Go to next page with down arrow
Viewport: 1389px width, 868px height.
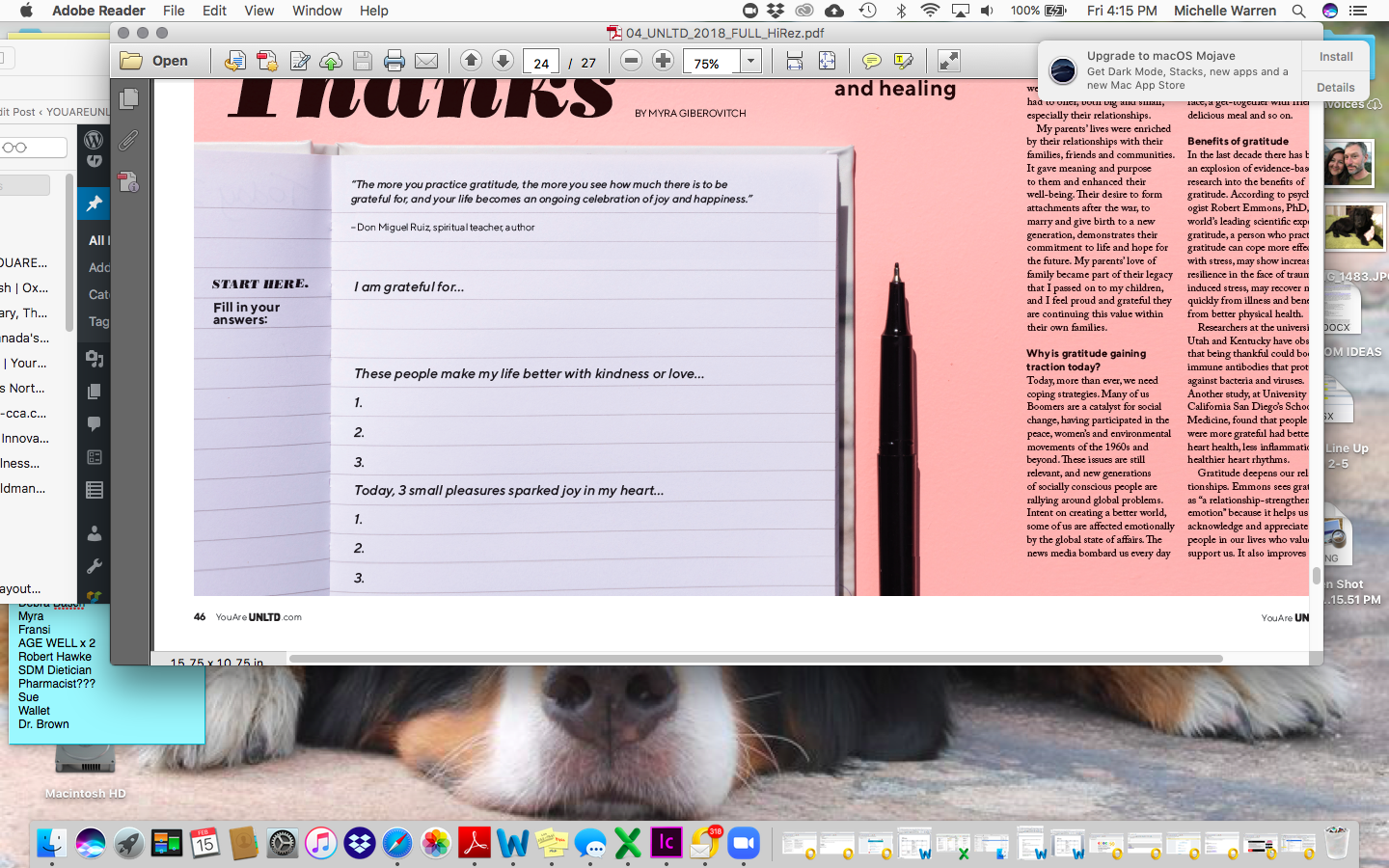(503, 60)
